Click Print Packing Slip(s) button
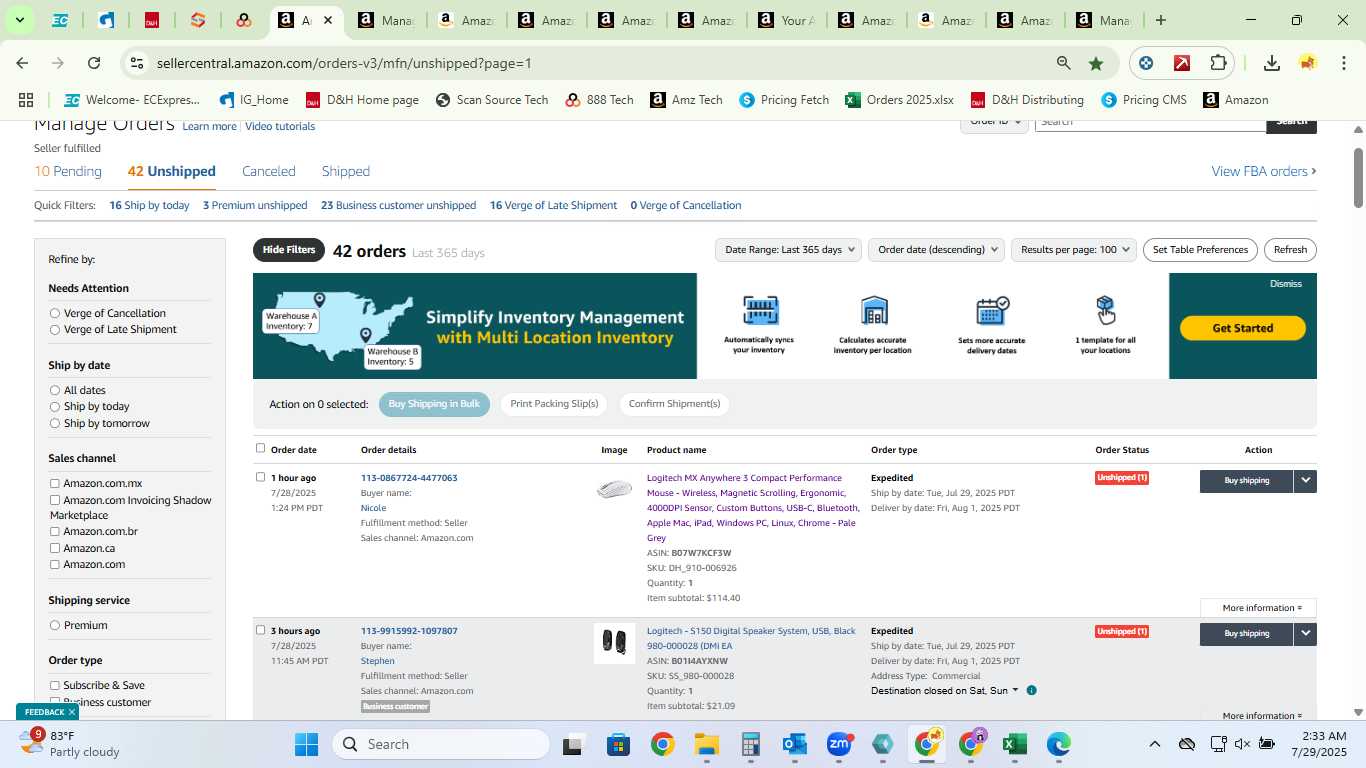Viewport: 1366px width, 768px height. pos(554,404)
